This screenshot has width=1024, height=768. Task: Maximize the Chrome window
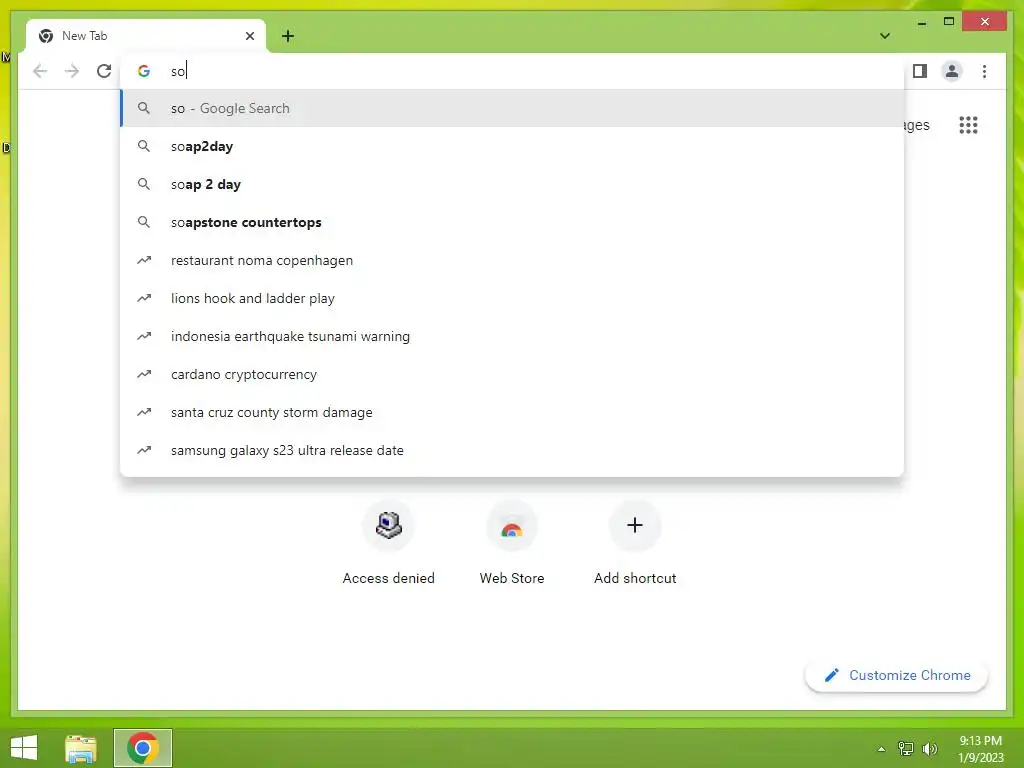point(949,22)
